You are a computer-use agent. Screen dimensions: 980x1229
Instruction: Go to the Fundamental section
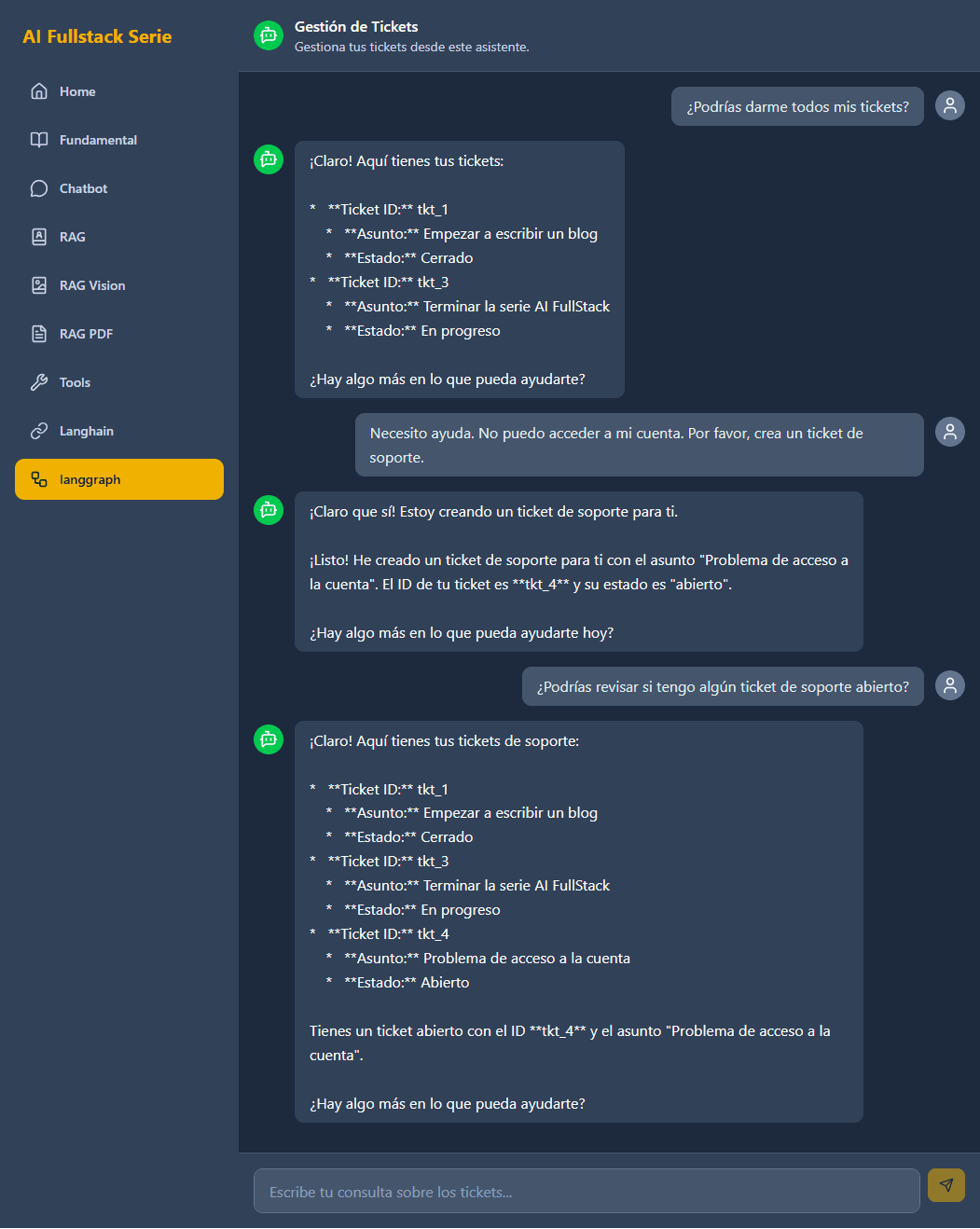tap(98, 140)
